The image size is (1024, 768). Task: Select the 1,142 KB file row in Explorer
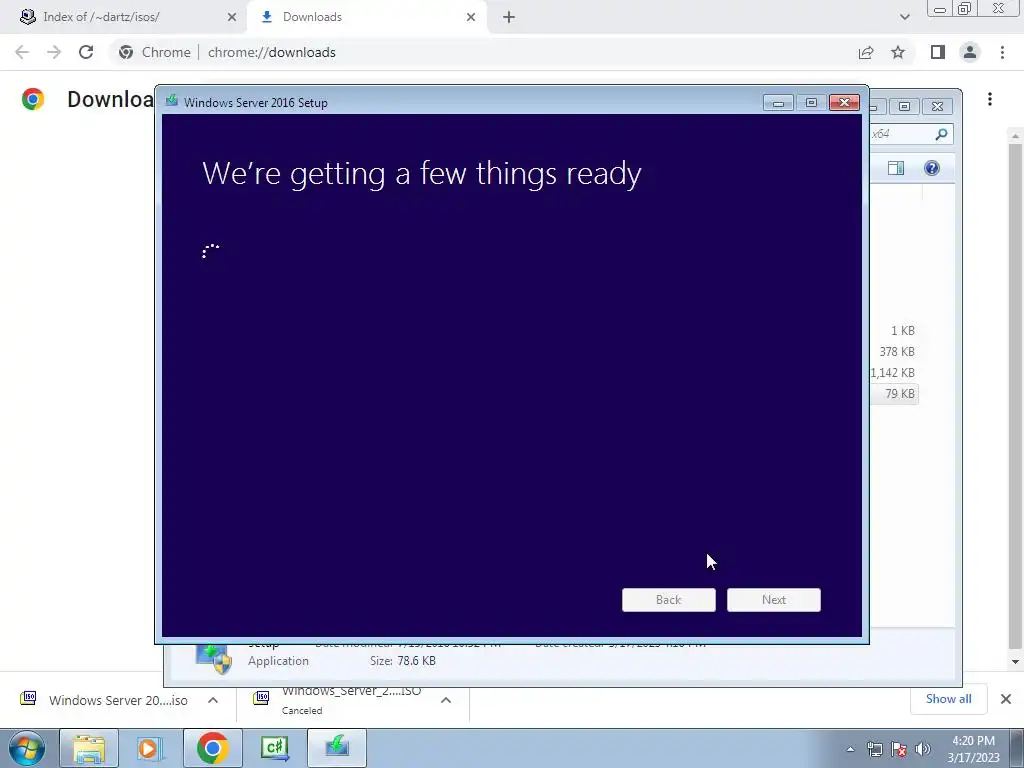[893, 372]
